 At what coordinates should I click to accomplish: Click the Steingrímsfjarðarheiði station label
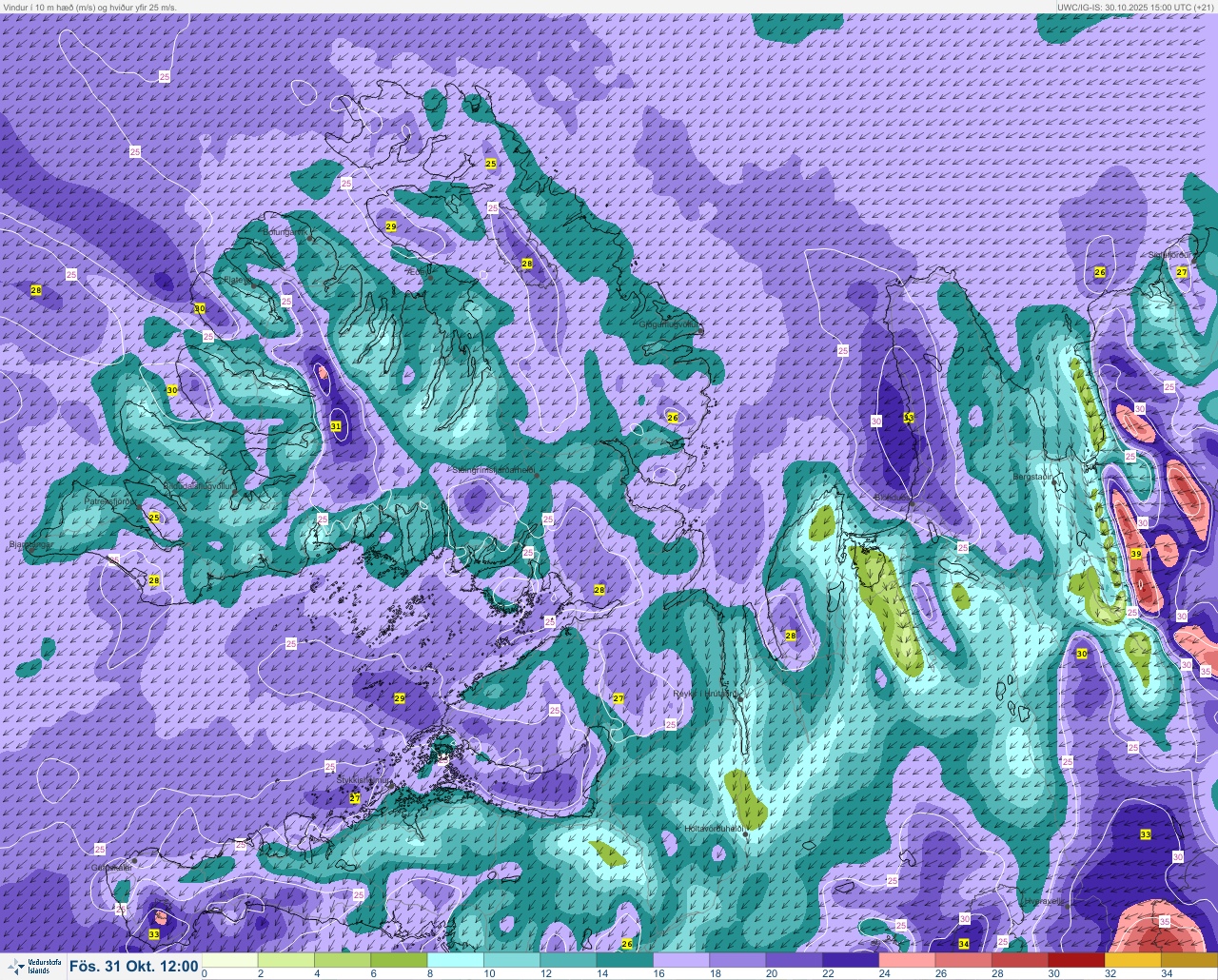pos(493,469)
